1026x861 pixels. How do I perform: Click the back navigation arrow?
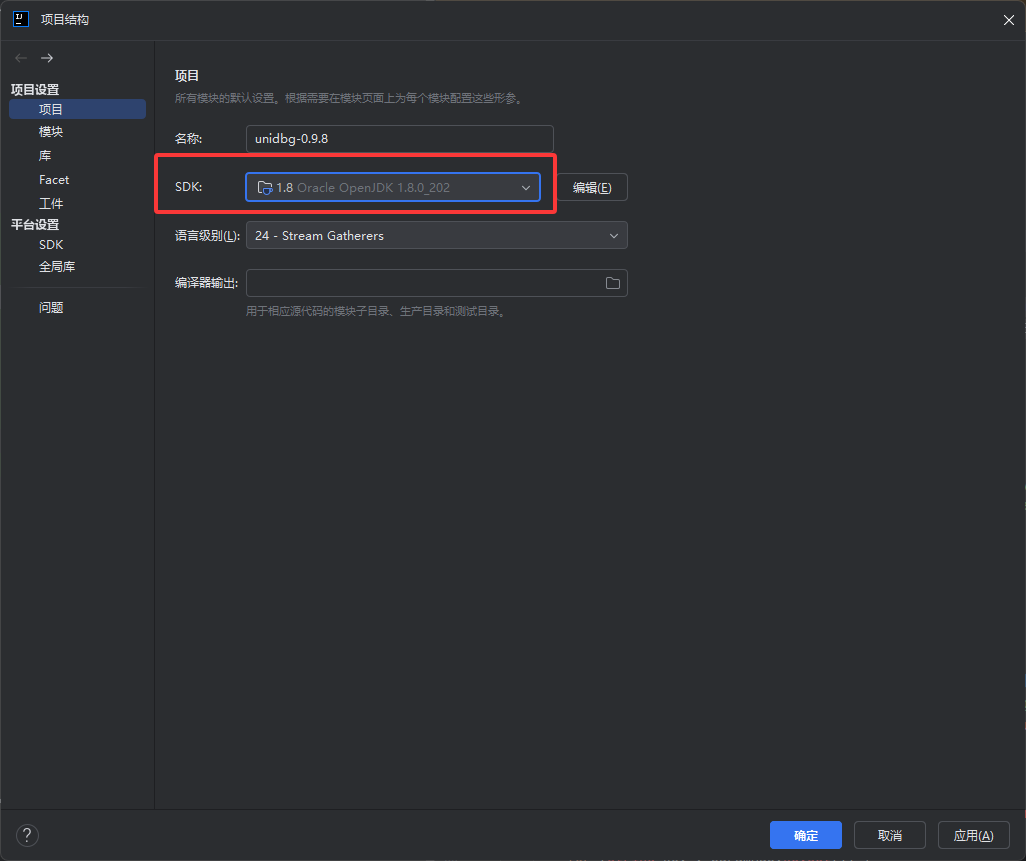click(x=21, y=58)
